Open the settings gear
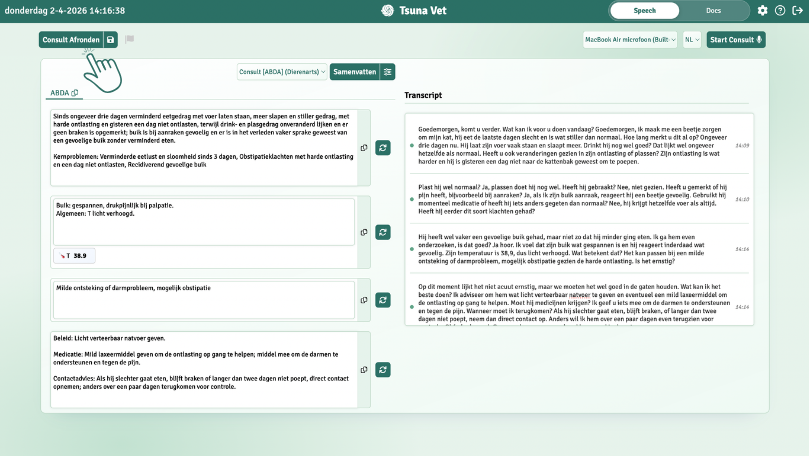Screen dimensions: 809x456 tap(763, 11)
